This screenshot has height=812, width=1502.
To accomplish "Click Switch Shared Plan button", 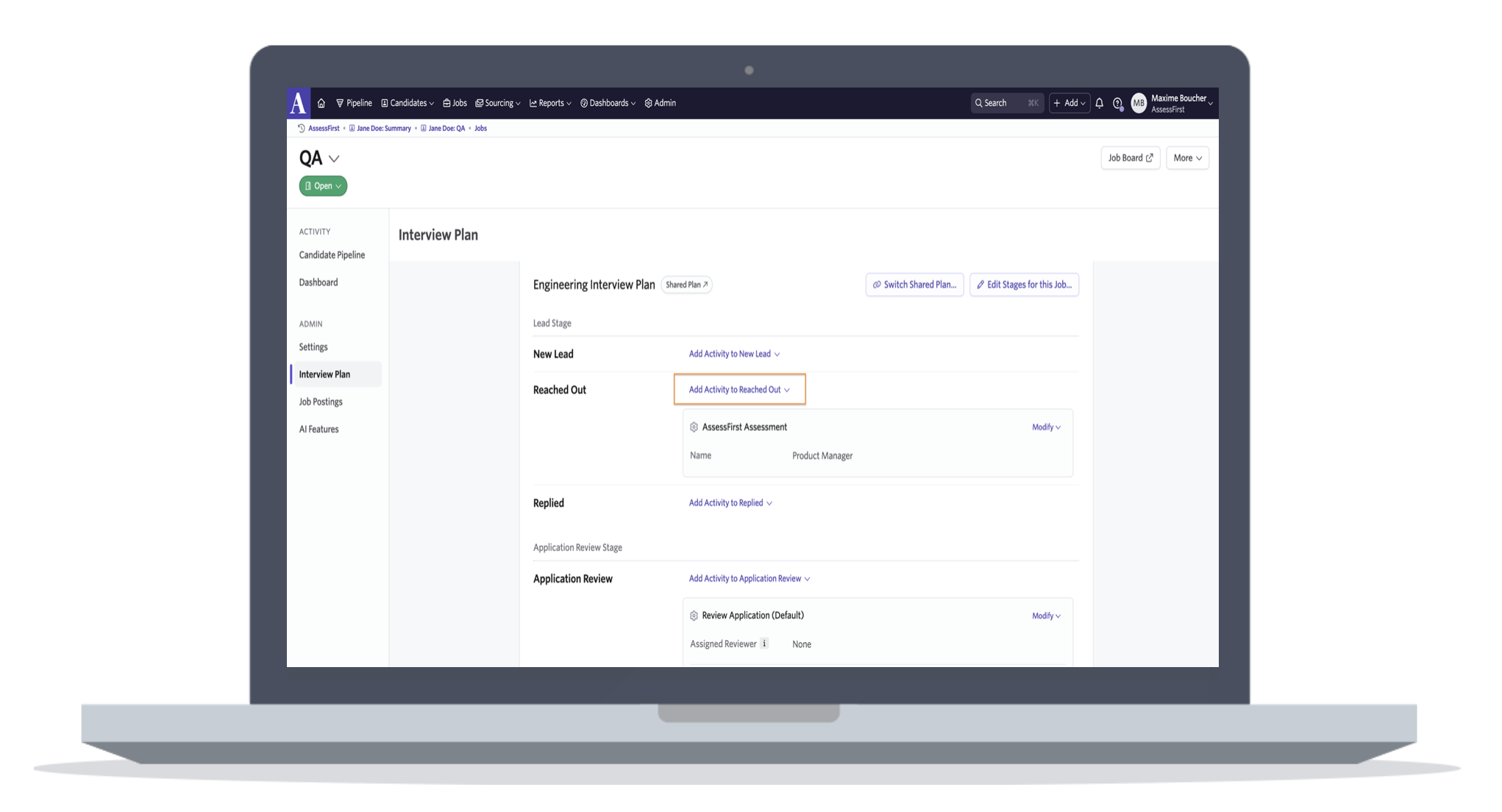I will click(x=914, y=285).
